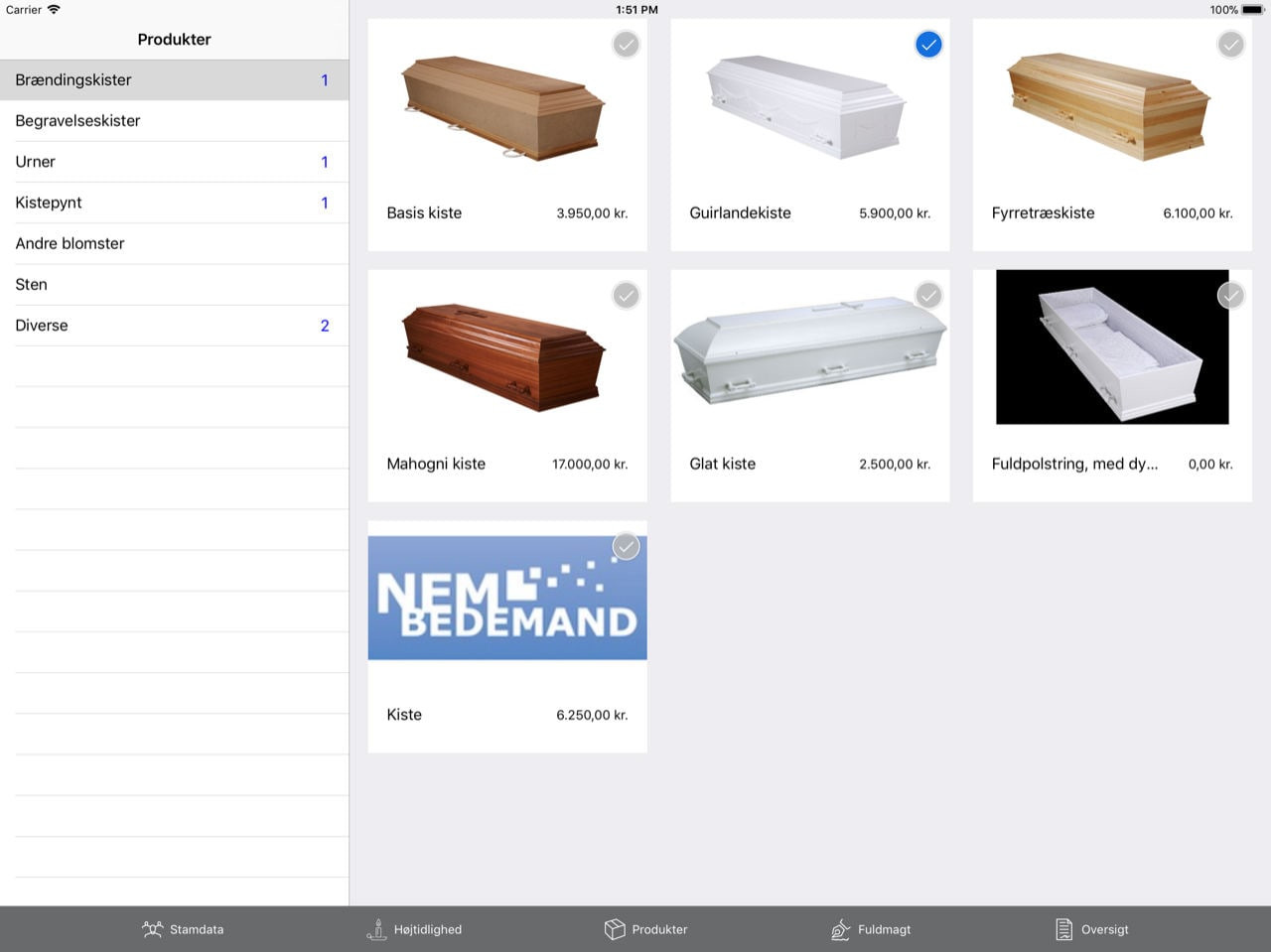The image size is (1271, 952).
Task: Tap the Oversigt document icon
Action: point(1063,929)
